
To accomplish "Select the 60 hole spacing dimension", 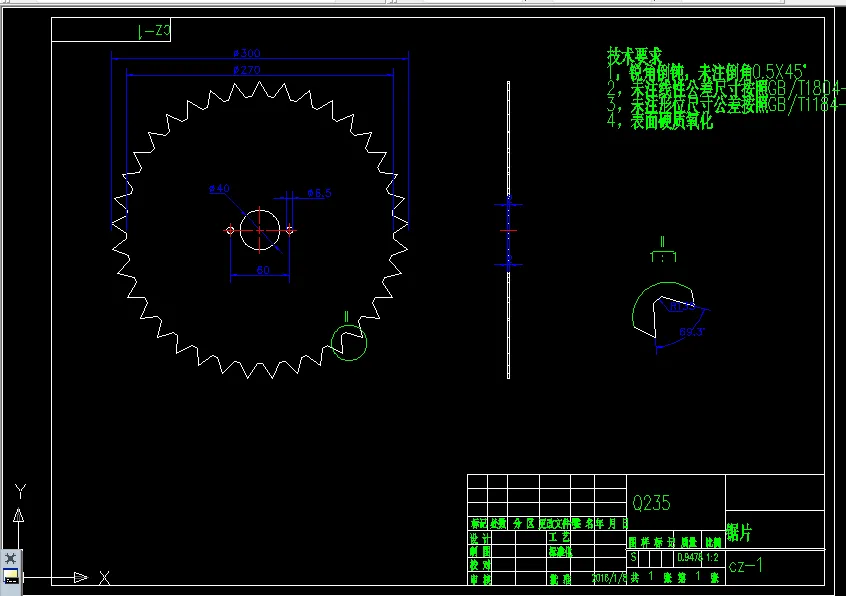I will pyautogui.click(x=263, y=270).
